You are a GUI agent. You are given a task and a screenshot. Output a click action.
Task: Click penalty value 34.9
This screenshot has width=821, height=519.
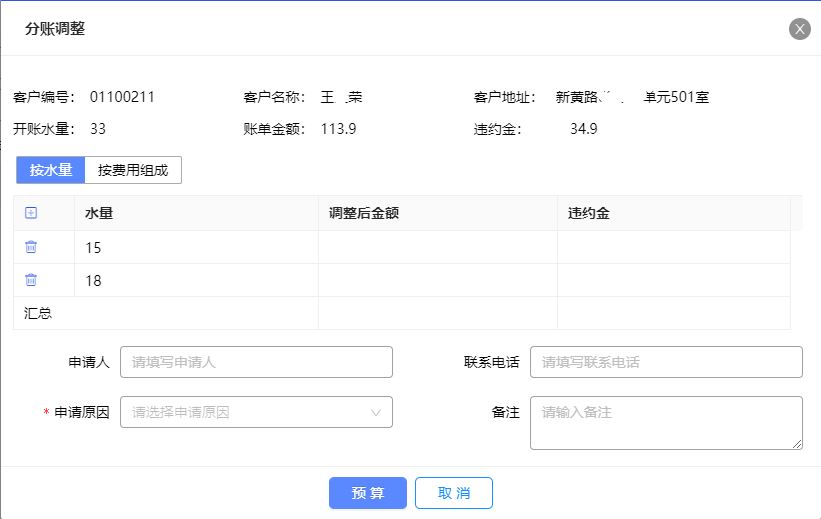point(583,129)
